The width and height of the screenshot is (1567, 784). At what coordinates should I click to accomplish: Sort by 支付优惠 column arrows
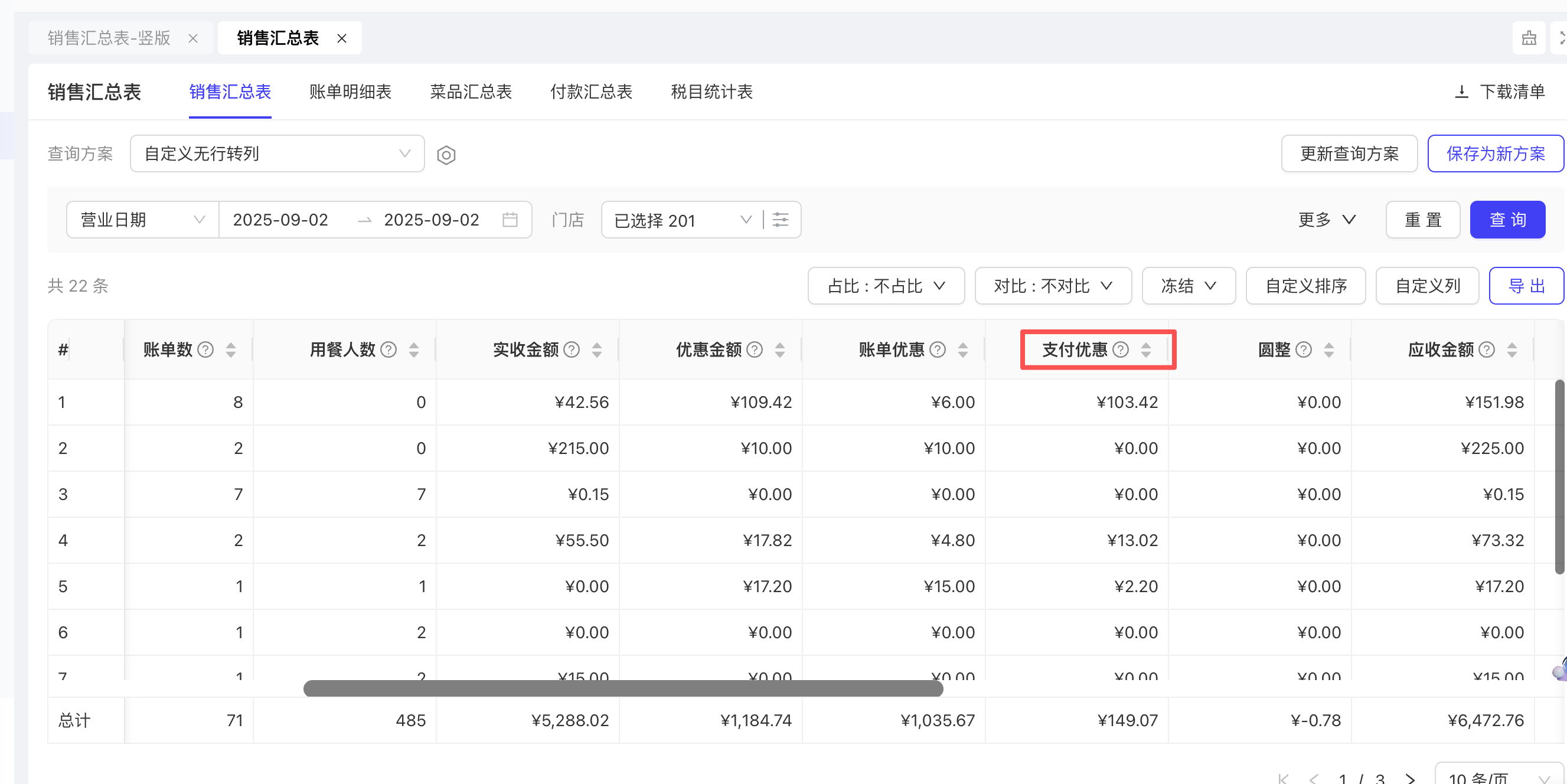[1146, 349]
